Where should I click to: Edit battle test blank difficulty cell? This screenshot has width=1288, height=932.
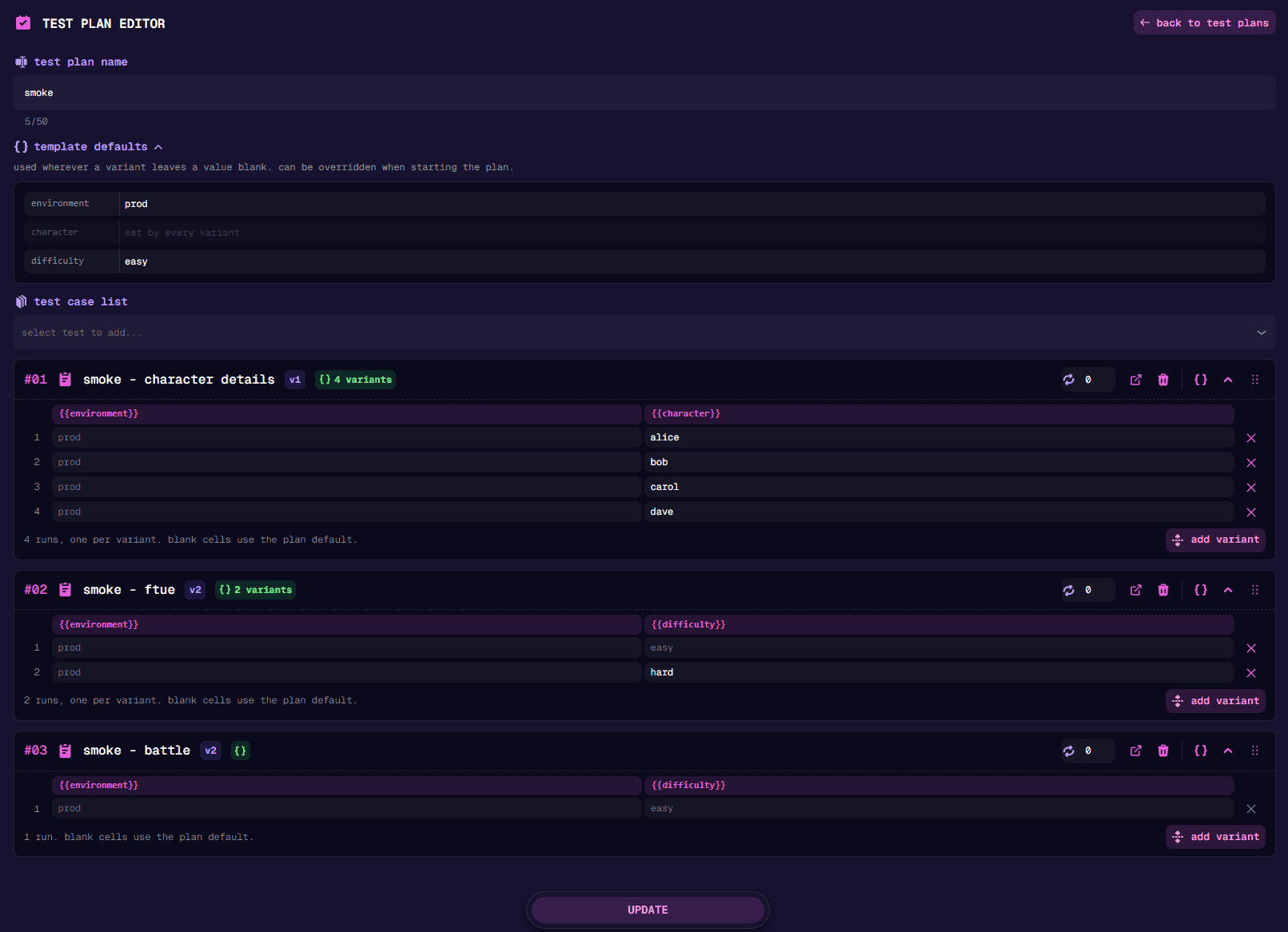(x=939, y=808)
